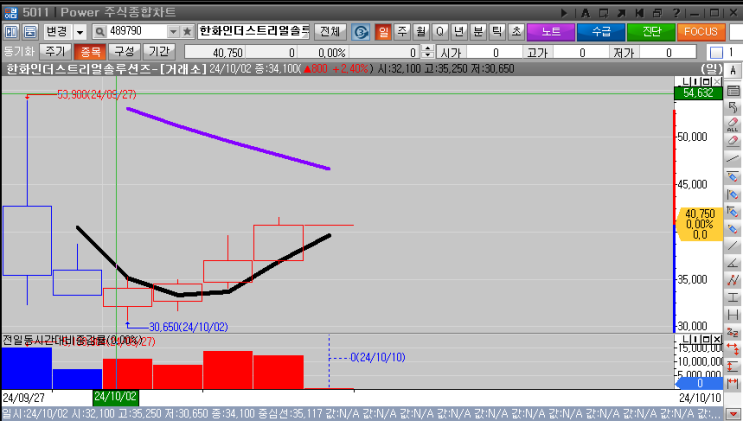Click the yellow 40,750 price marker
Viewport: 743px width, 421px height.
coord(699,224)
